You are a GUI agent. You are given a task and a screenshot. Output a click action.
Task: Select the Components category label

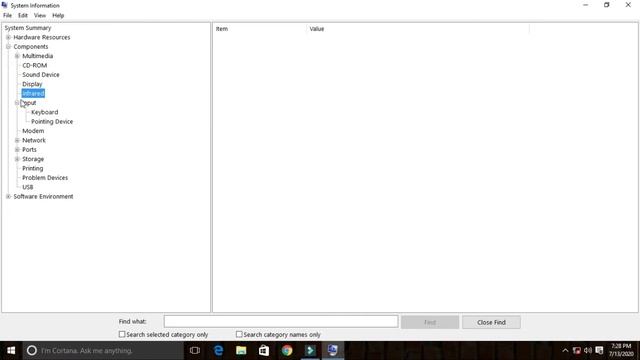[31, 47]
